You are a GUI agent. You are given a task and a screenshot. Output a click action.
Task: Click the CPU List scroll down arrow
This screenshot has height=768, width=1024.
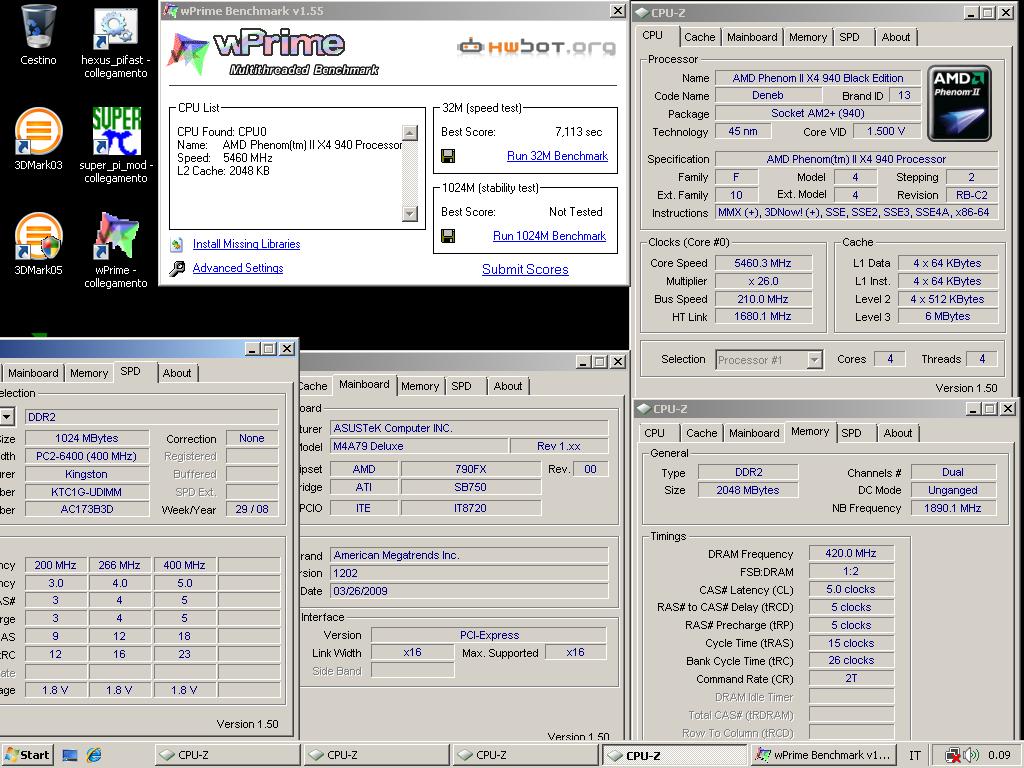[410, 214]
